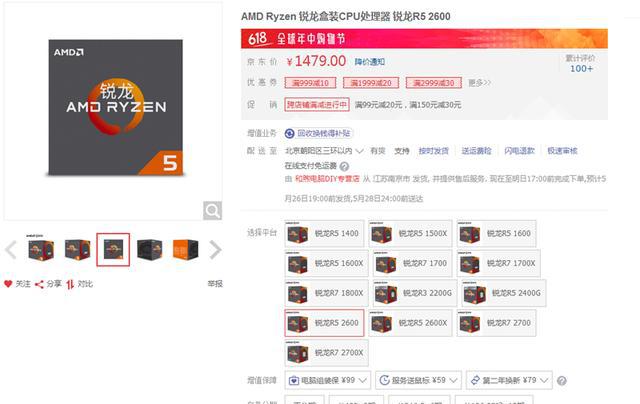Select the orange box fifth gallery thumbnail
Image resolution: width=640 pixels, height=404 pixels.
coord(185,249)
